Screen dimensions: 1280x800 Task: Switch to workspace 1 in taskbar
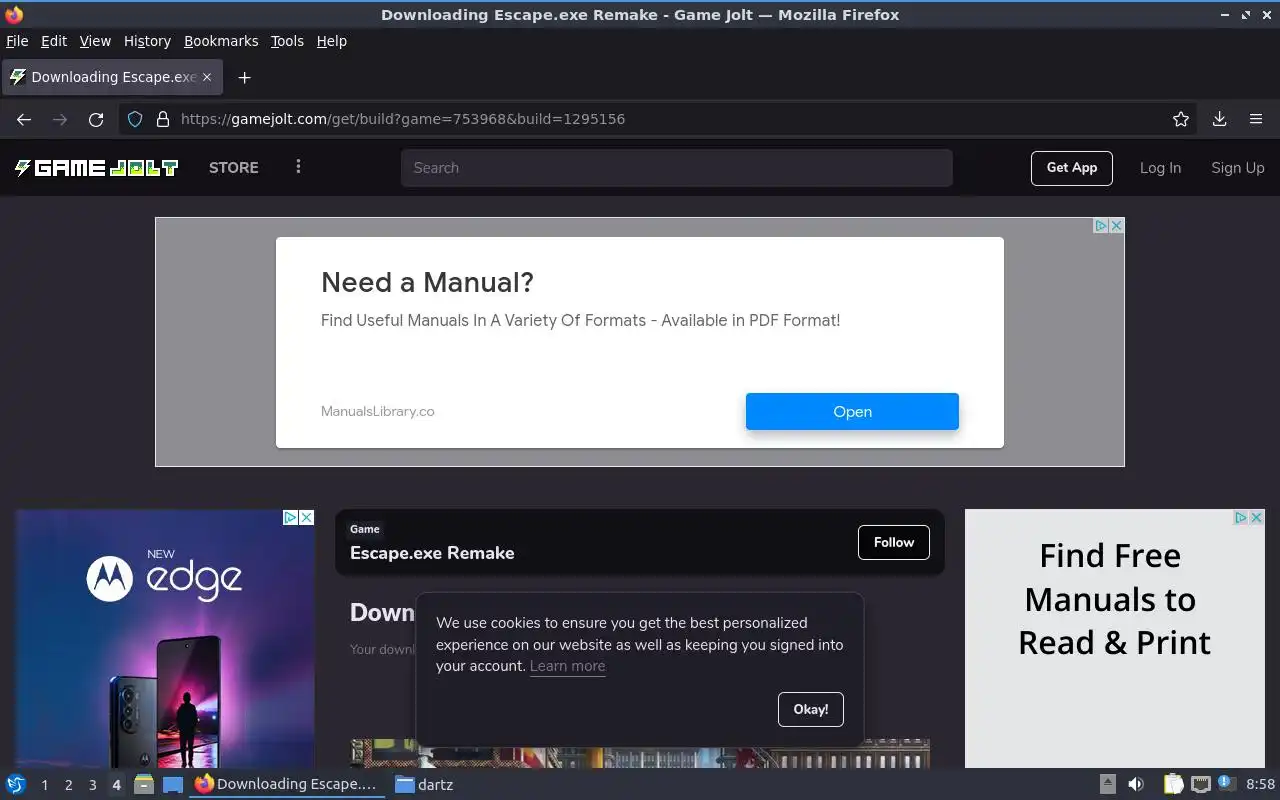pos(44,785)
